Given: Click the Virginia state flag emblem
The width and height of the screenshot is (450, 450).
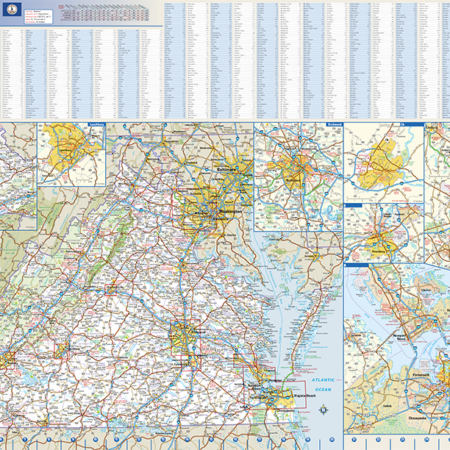Looking at the screenshot, I should tap(12, 10).
